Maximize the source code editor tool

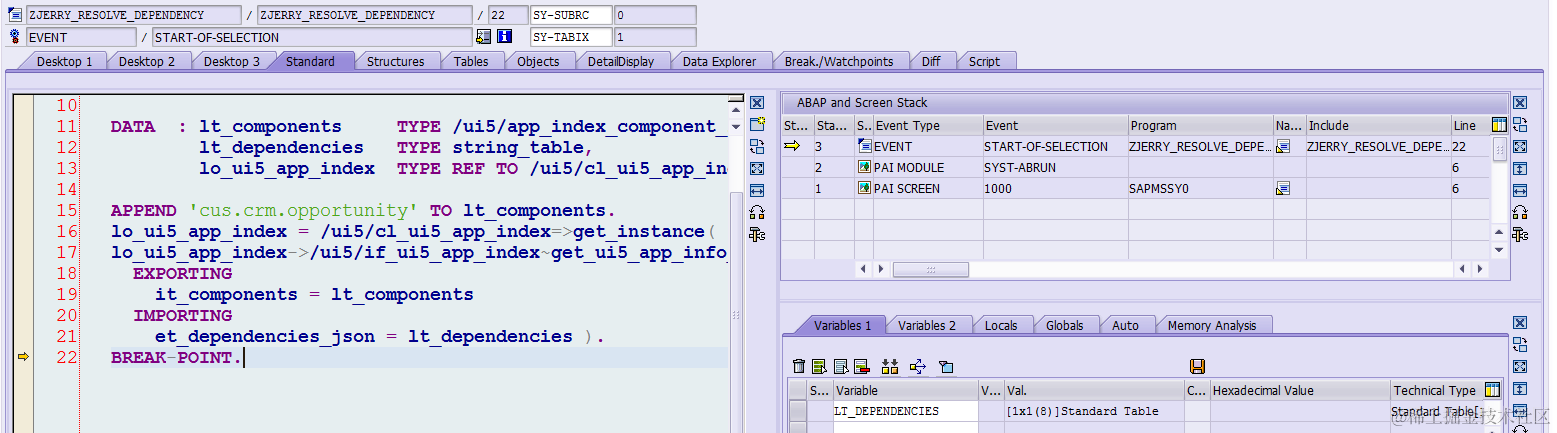click(x=757, y=168)
